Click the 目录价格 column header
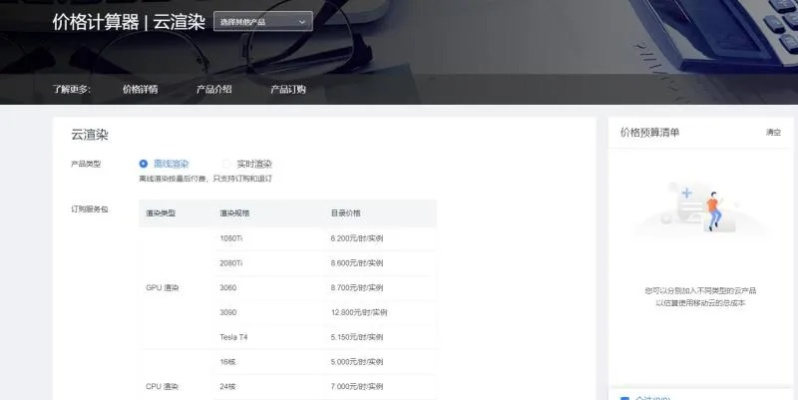798x400 pixels. (346, 213)
